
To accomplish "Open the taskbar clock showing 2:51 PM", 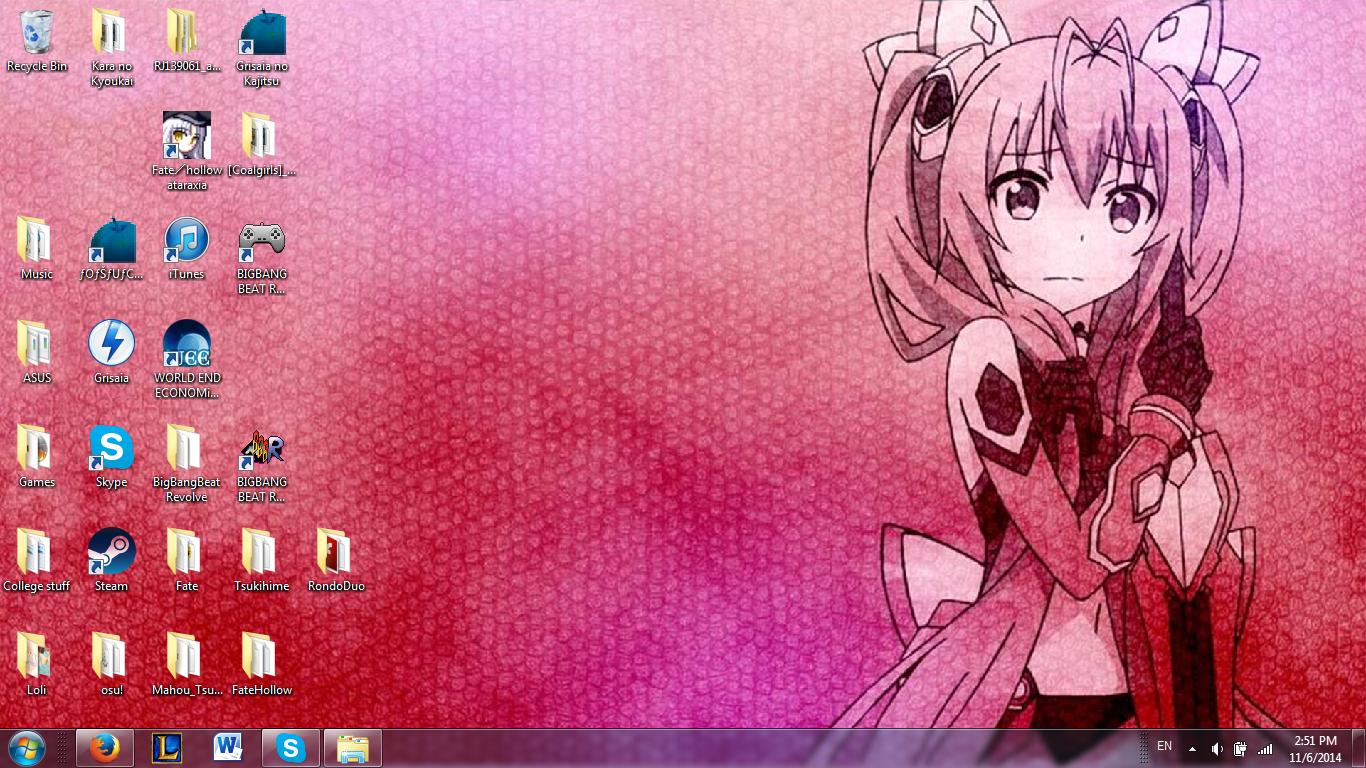I will click(1314, 748).
